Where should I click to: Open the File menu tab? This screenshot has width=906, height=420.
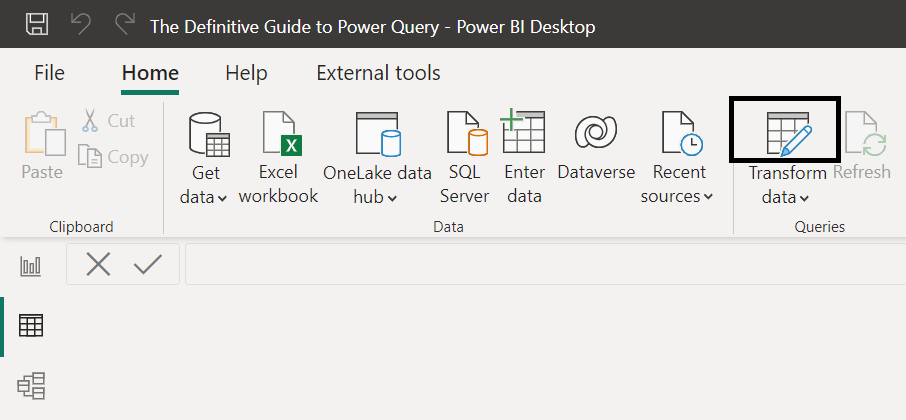(x=49, y=73)
